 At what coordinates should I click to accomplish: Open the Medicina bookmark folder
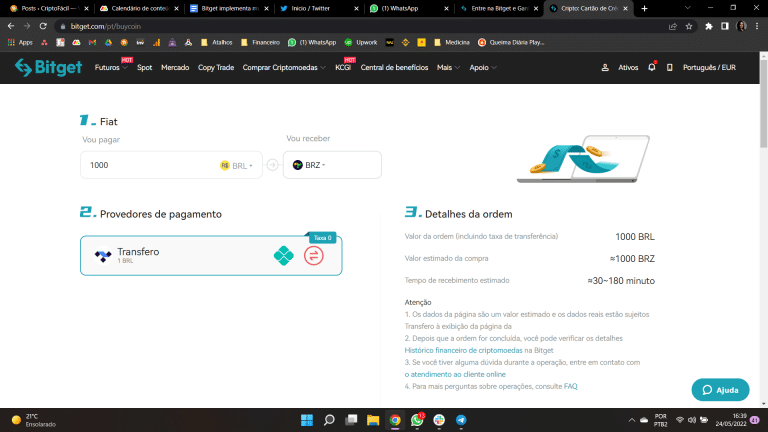coord(452,43)
